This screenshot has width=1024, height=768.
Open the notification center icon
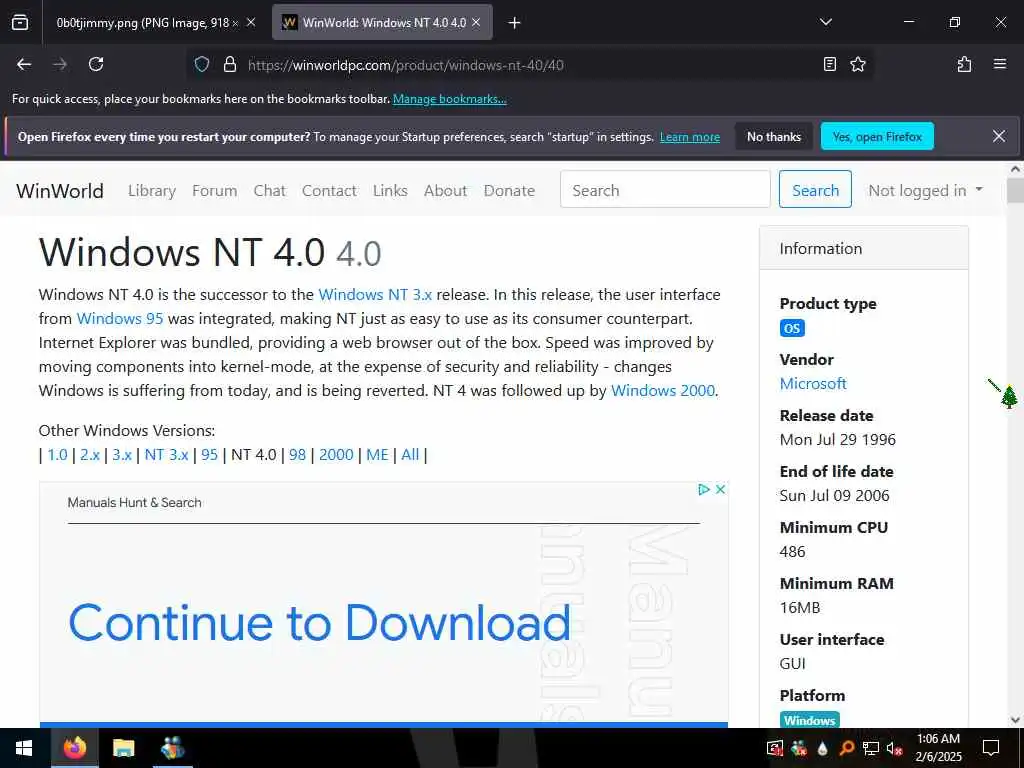click(991, 748)
